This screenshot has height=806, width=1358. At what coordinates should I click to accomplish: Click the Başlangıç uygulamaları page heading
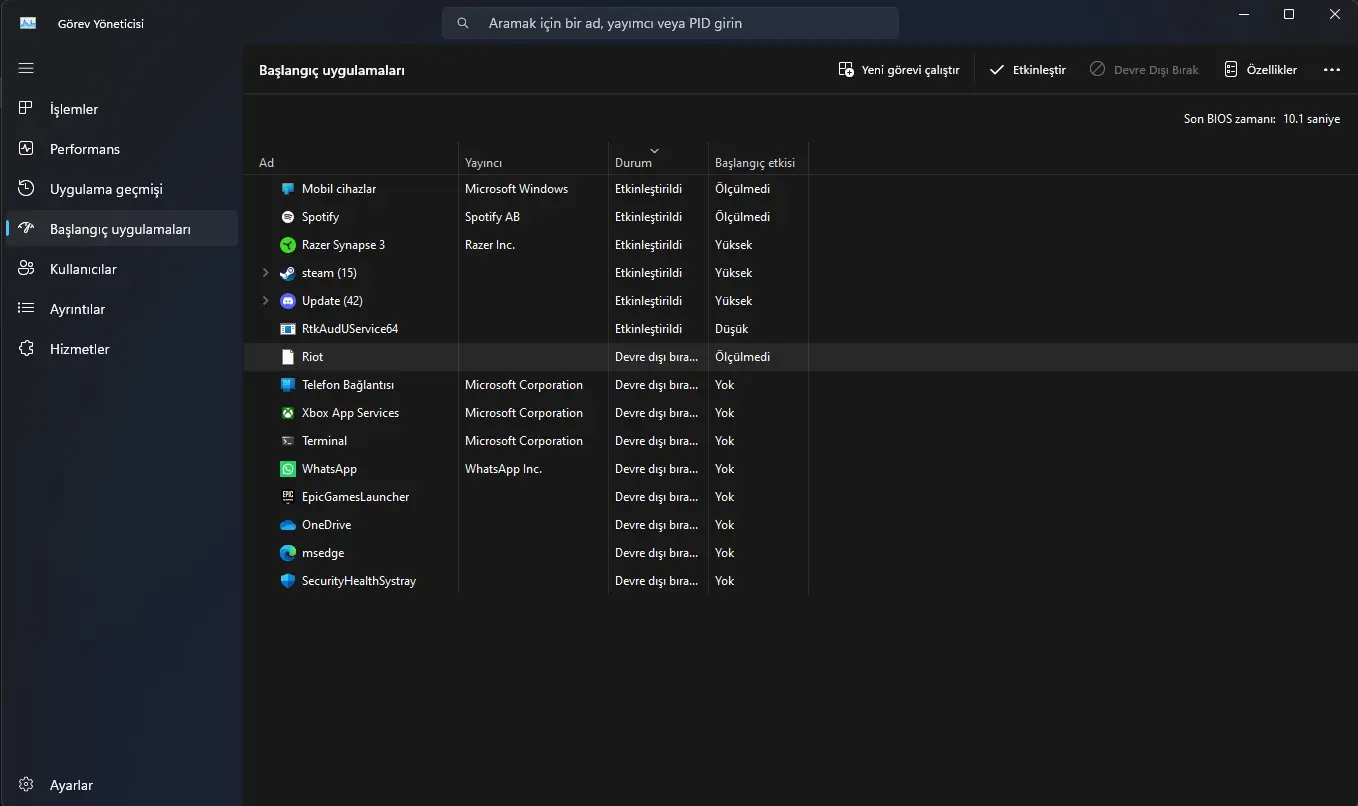coord(331,70)
